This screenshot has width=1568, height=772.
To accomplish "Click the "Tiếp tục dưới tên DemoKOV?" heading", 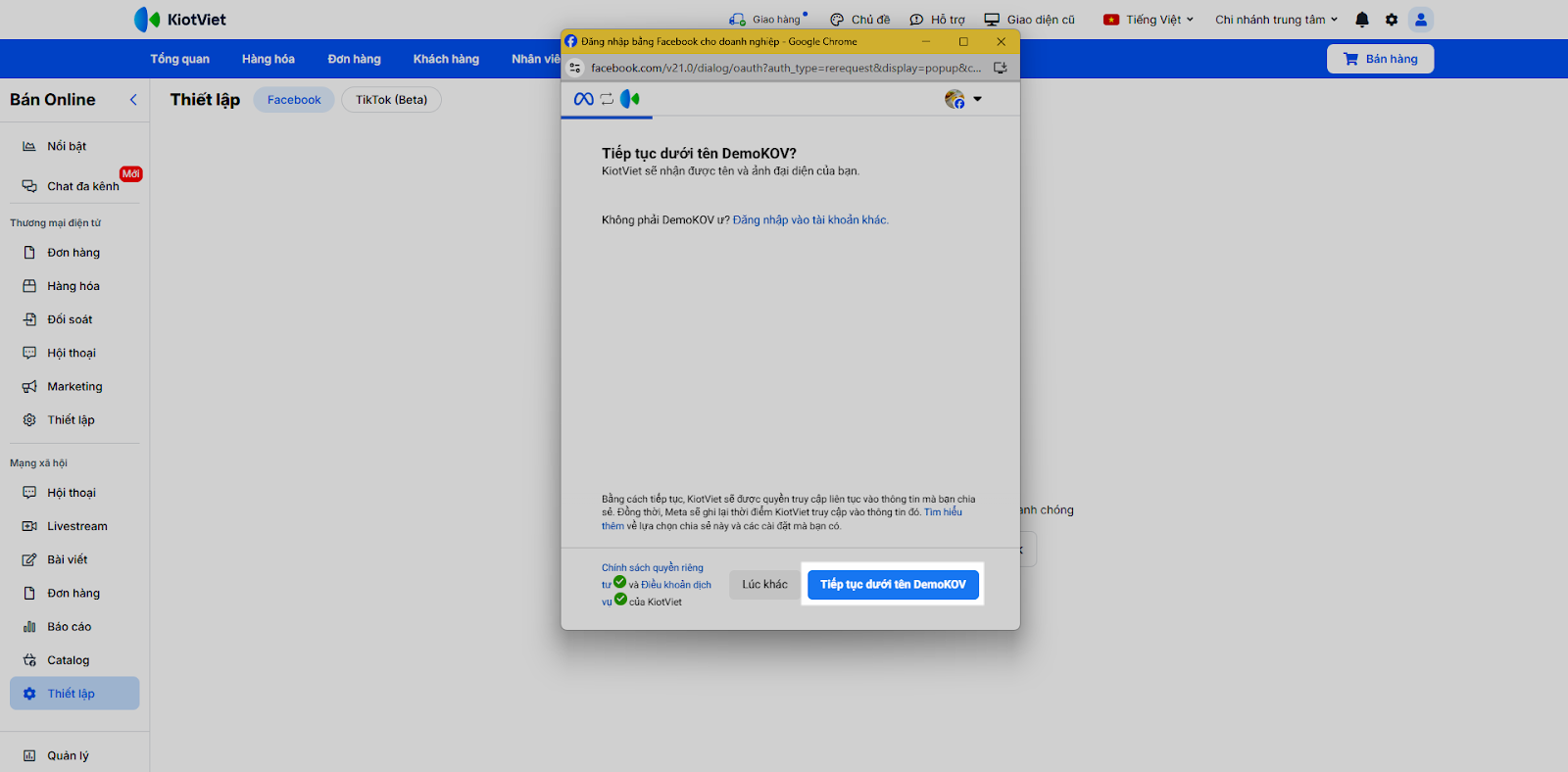I will (x=699, y=154).
